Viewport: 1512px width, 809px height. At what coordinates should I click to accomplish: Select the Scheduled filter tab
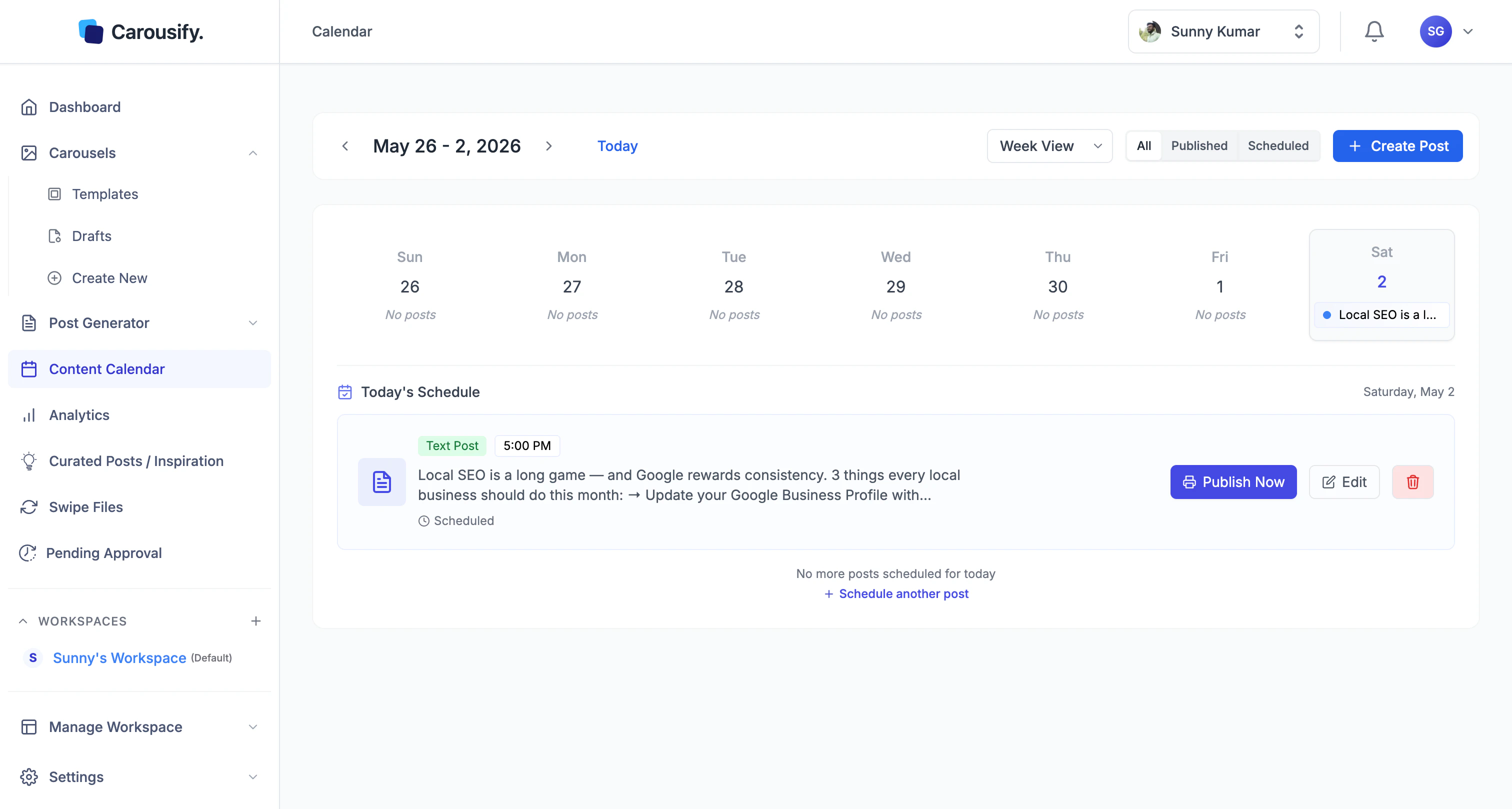(1278, 145)
